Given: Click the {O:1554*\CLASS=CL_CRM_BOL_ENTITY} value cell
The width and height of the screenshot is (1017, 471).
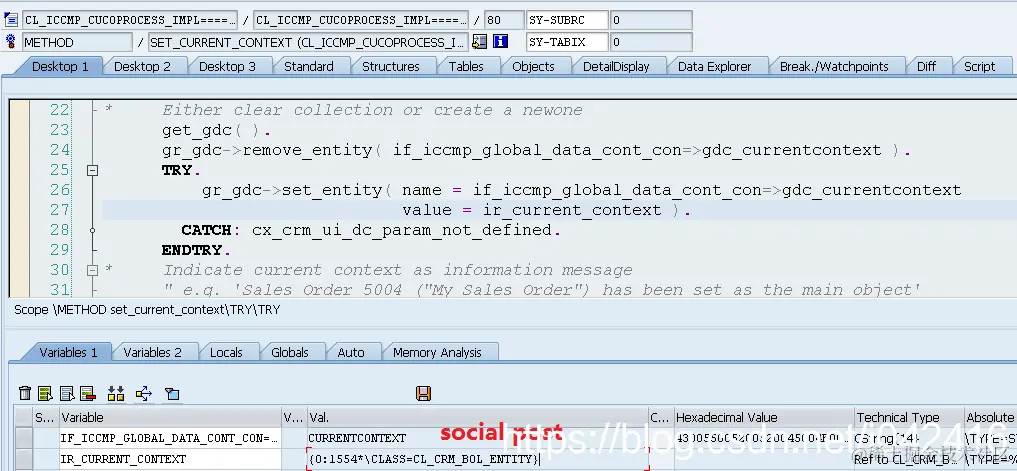Looking at the screenshot, I should pos(477,459).
